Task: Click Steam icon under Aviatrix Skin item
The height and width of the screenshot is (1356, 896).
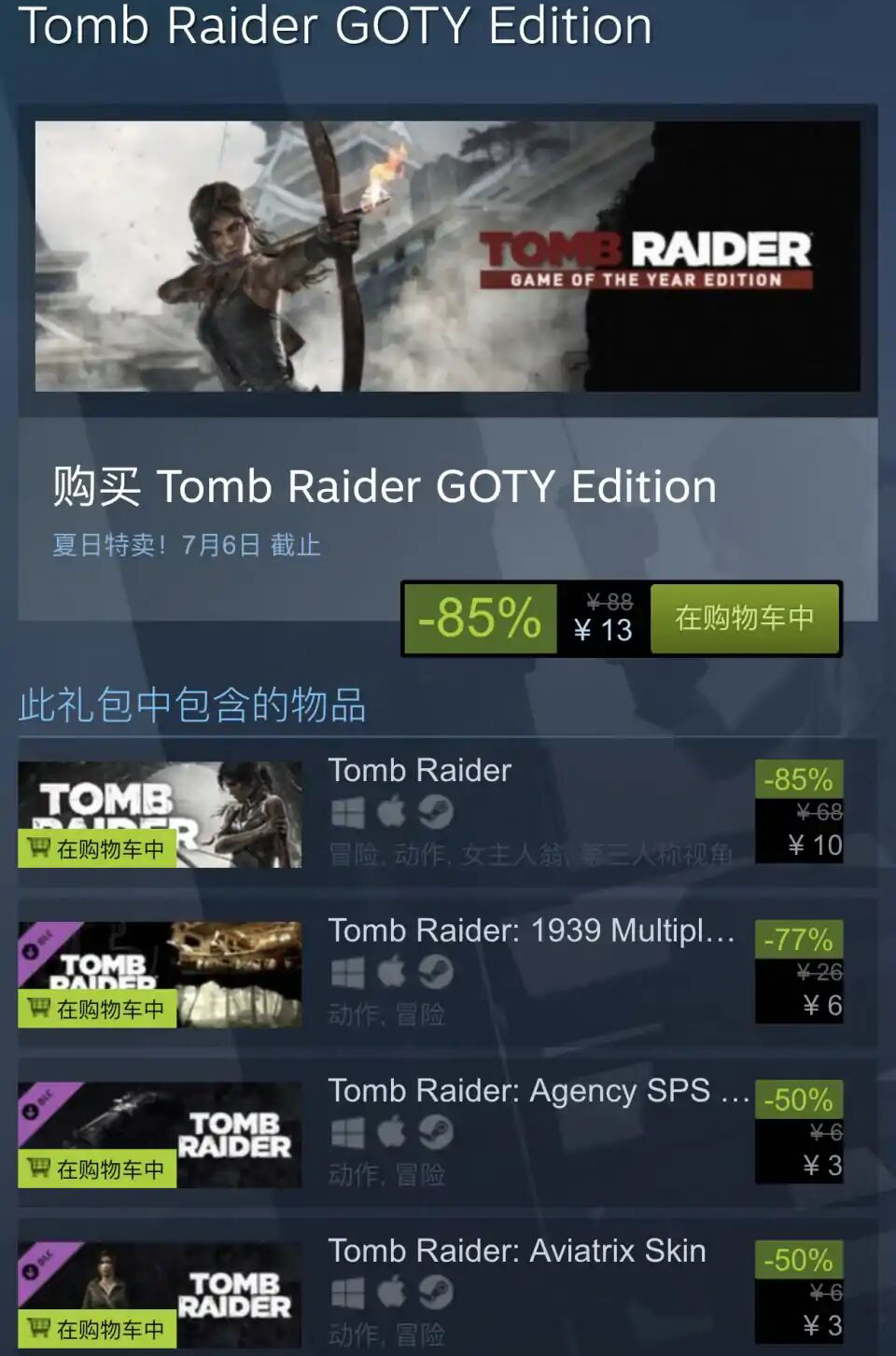Action: 435,1293
